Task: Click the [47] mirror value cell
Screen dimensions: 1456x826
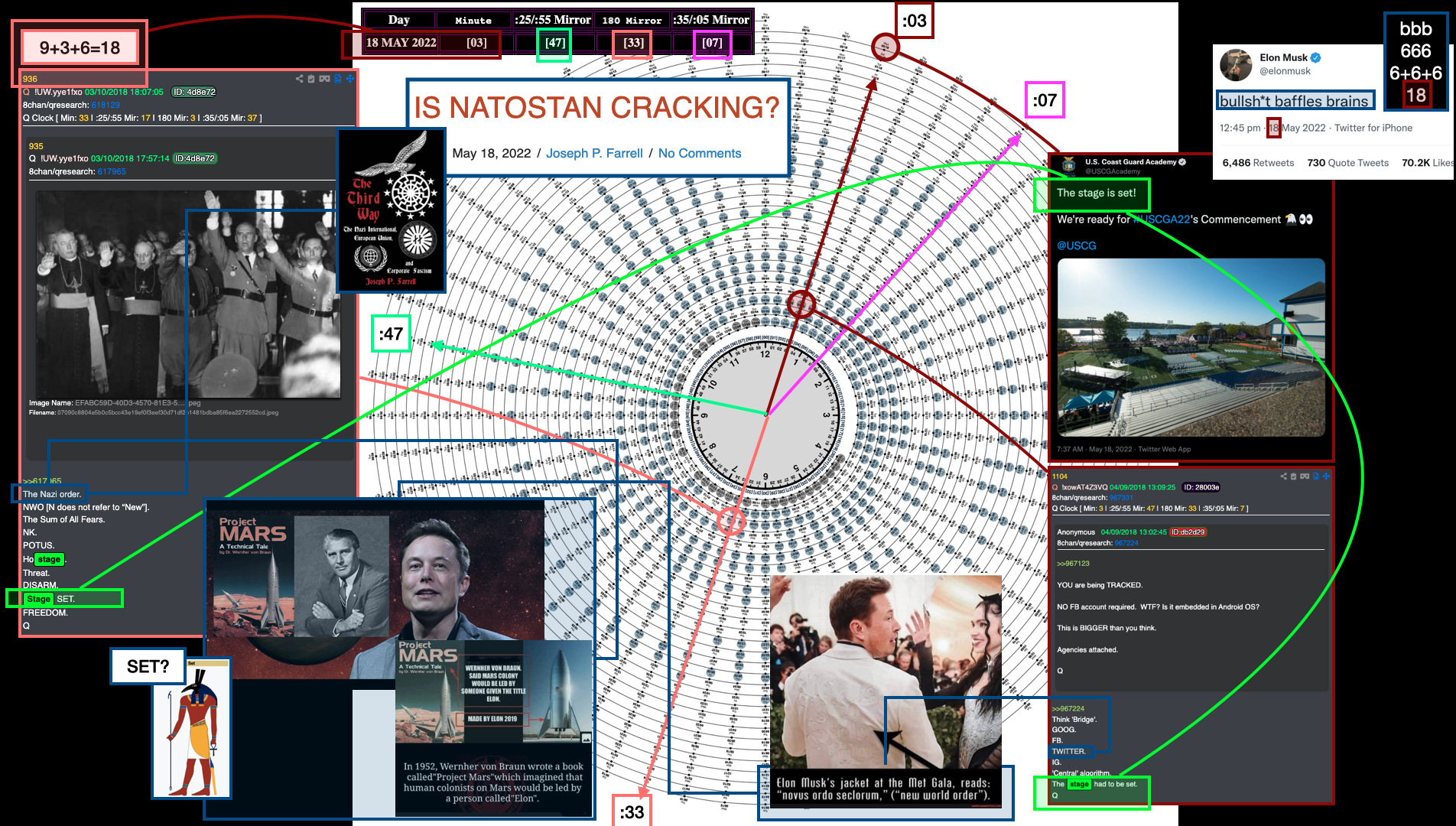Action: (x=554, y=43)
